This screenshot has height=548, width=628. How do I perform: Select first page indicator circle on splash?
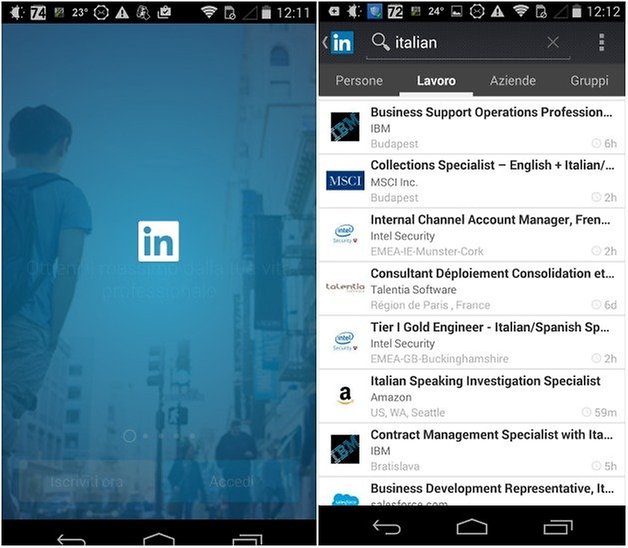click(x=129, y=436)
